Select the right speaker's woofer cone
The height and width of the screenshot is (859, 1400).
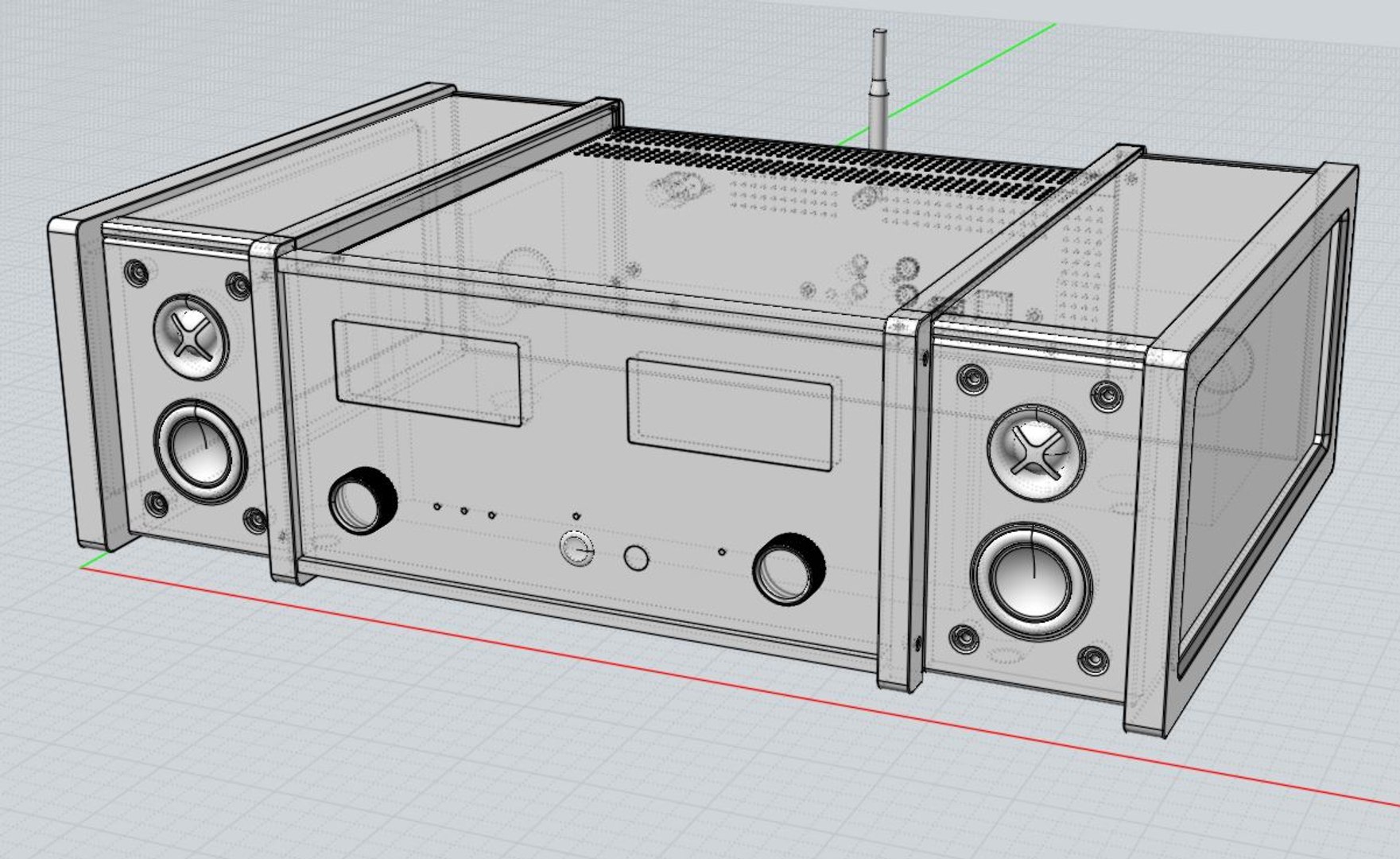pos(1033,580)
